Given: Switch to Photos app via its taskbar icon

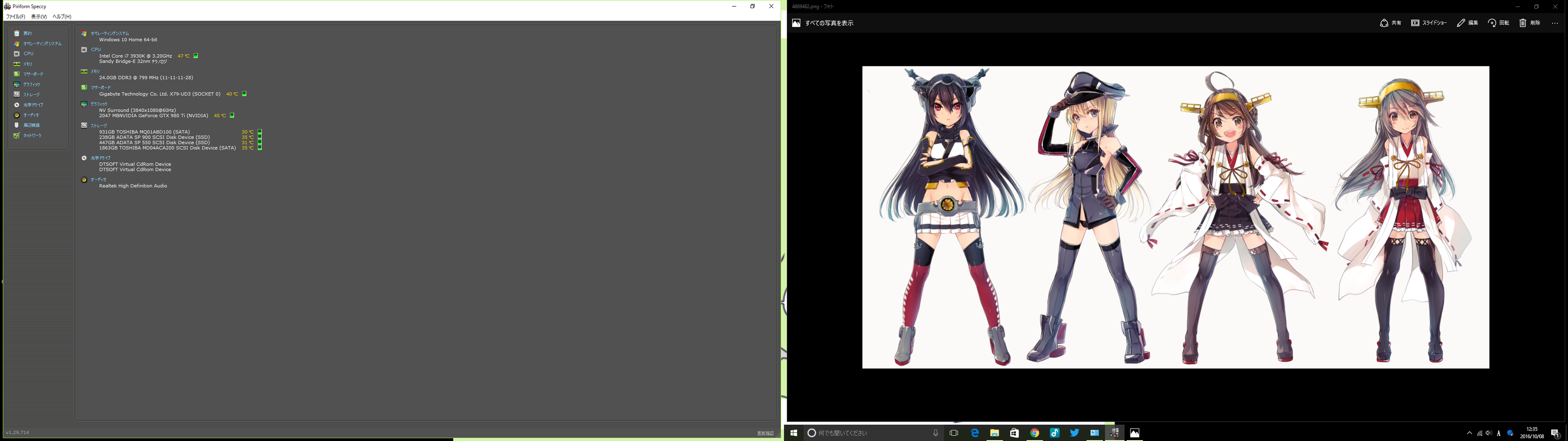Looking at the screenshot, I should (1135, 433).
